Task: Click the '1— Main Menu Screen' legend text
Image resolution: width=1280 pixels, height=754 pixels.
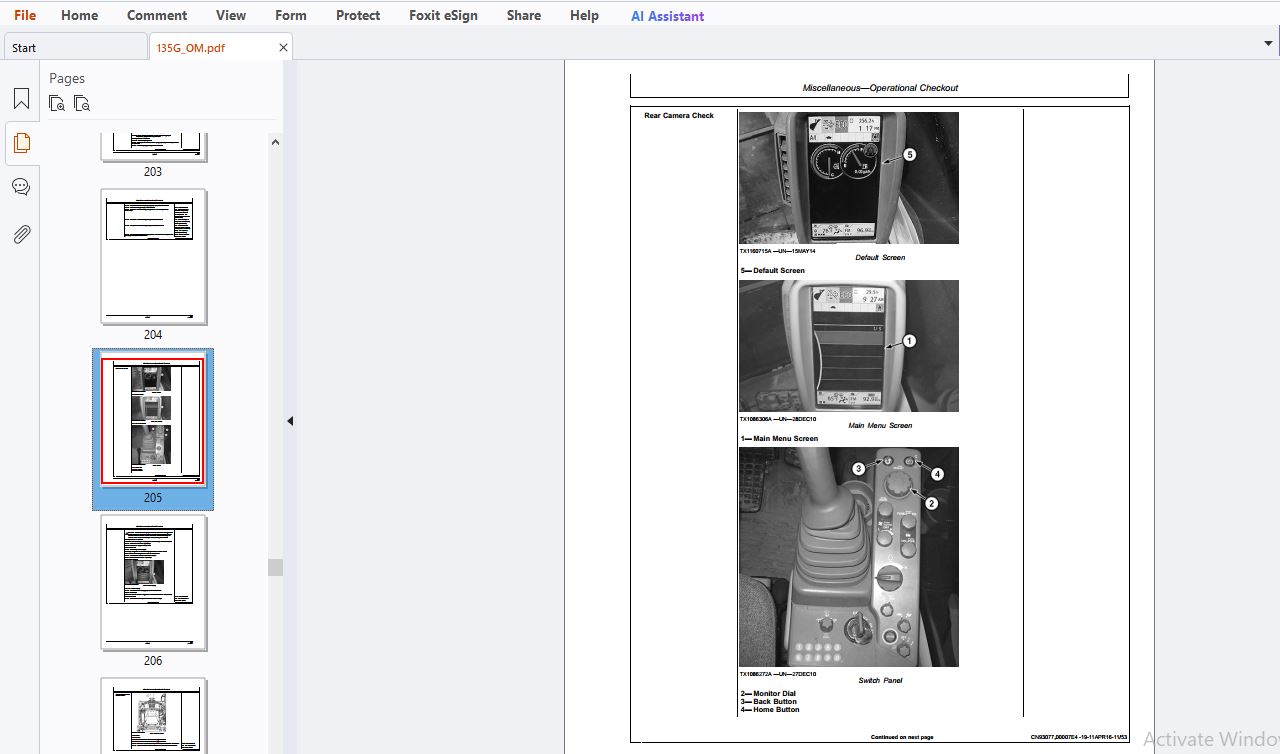Action: coord(779,439)
